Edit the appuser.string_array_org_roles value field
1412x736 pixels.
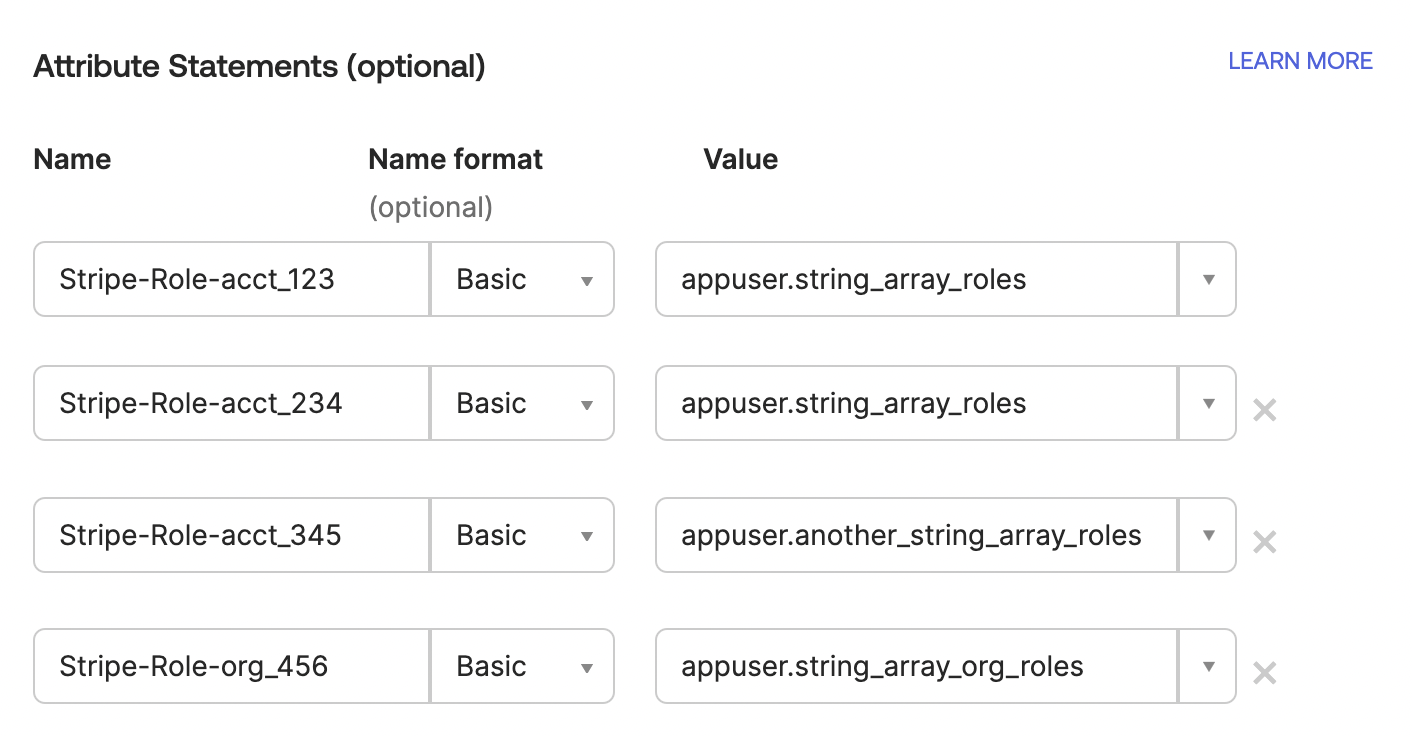tap(917, 666)
